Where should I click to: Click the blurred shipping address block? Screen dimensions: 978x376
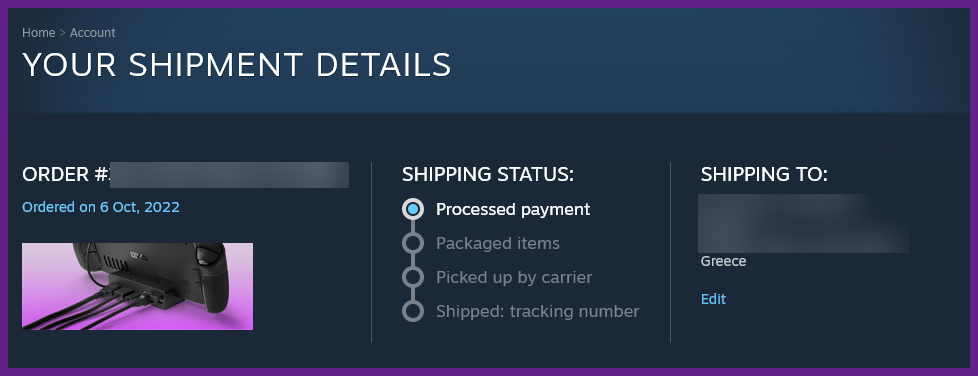[803, 223]
